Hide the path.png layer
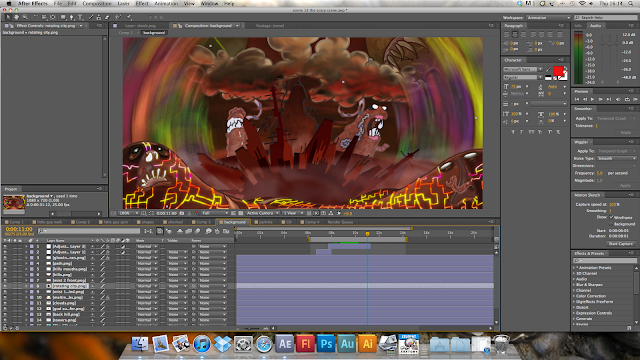 click(x=5, y=264)
